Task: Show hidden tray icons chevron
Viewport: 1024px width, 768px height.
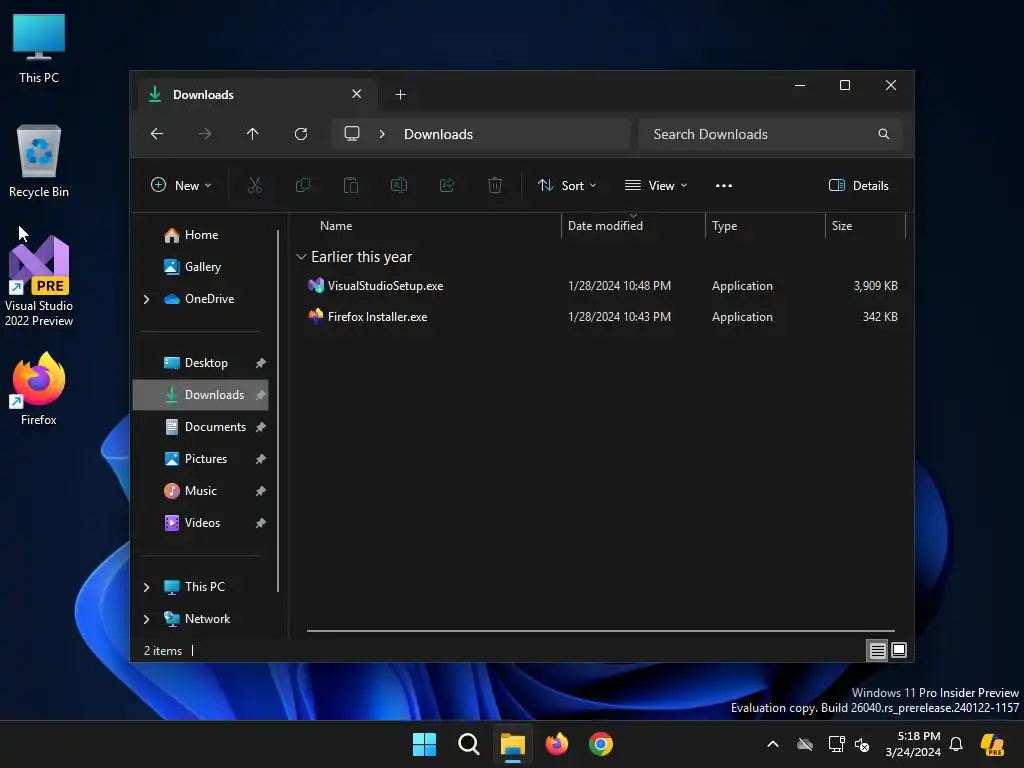Action: (773, 744)
